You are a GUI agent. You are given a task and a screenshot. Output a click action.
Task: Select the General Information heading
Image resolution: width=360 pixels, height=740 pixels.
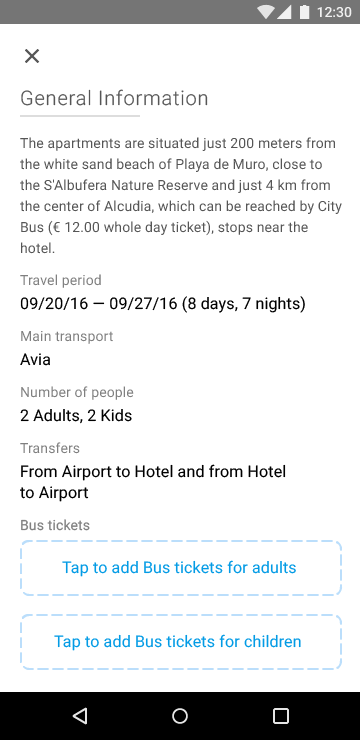(114, 98)
